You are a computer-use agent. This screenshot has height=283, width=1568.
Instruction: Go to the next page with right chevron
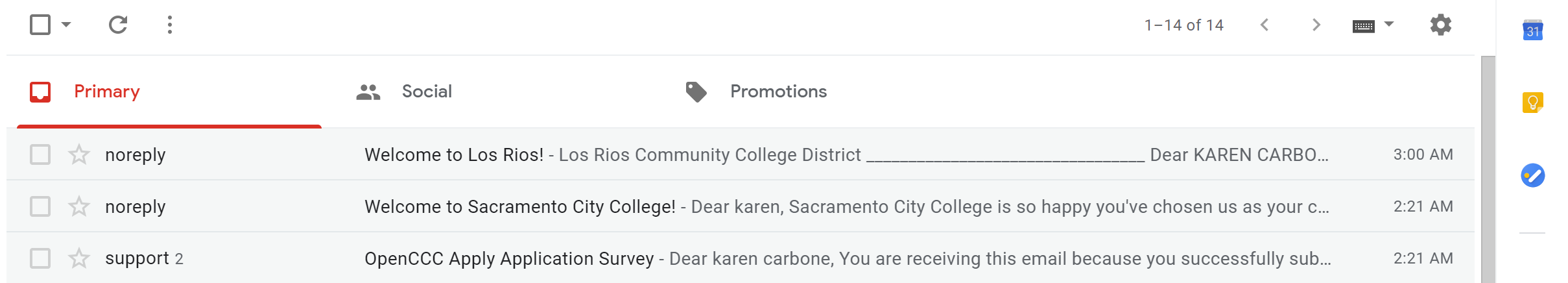pos(1316,25)
